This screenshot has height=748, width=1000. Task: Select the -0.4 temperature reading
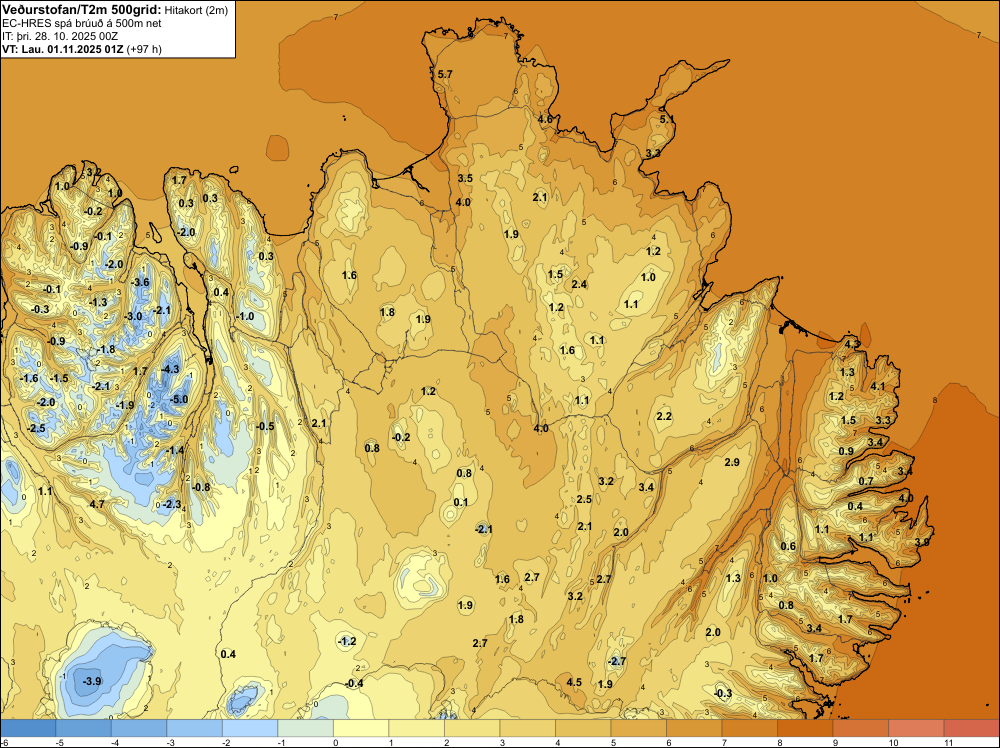pyautogui.click(x=354, y=684)
